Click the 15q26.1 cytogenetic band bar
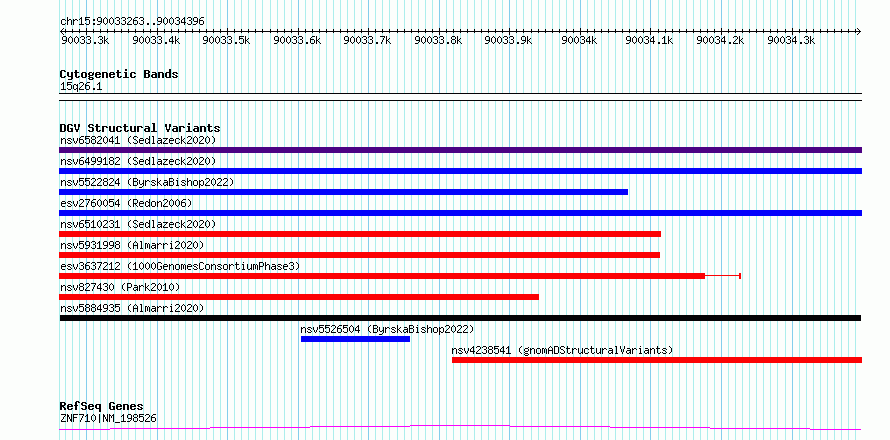The image size is (890, 440). tap(460, 97)
